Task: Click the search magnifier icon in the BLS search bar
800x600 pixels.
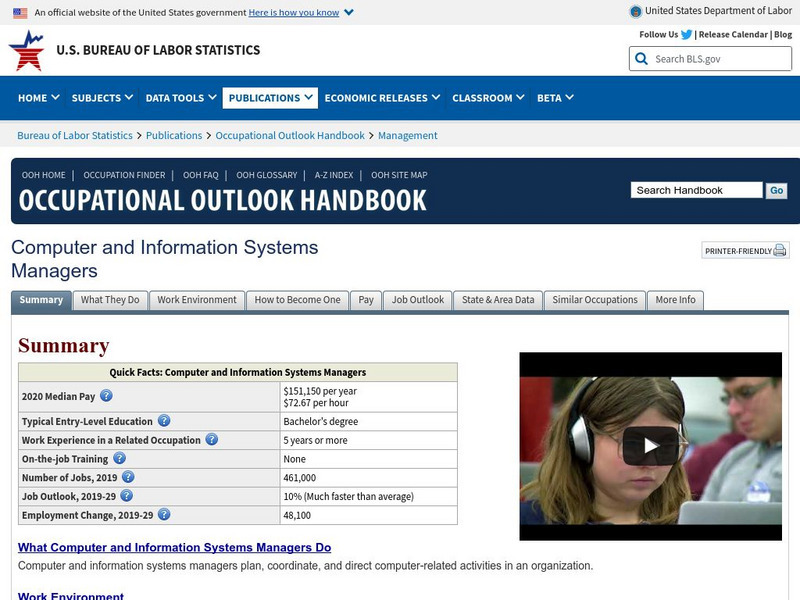Action: pos(641,59)
